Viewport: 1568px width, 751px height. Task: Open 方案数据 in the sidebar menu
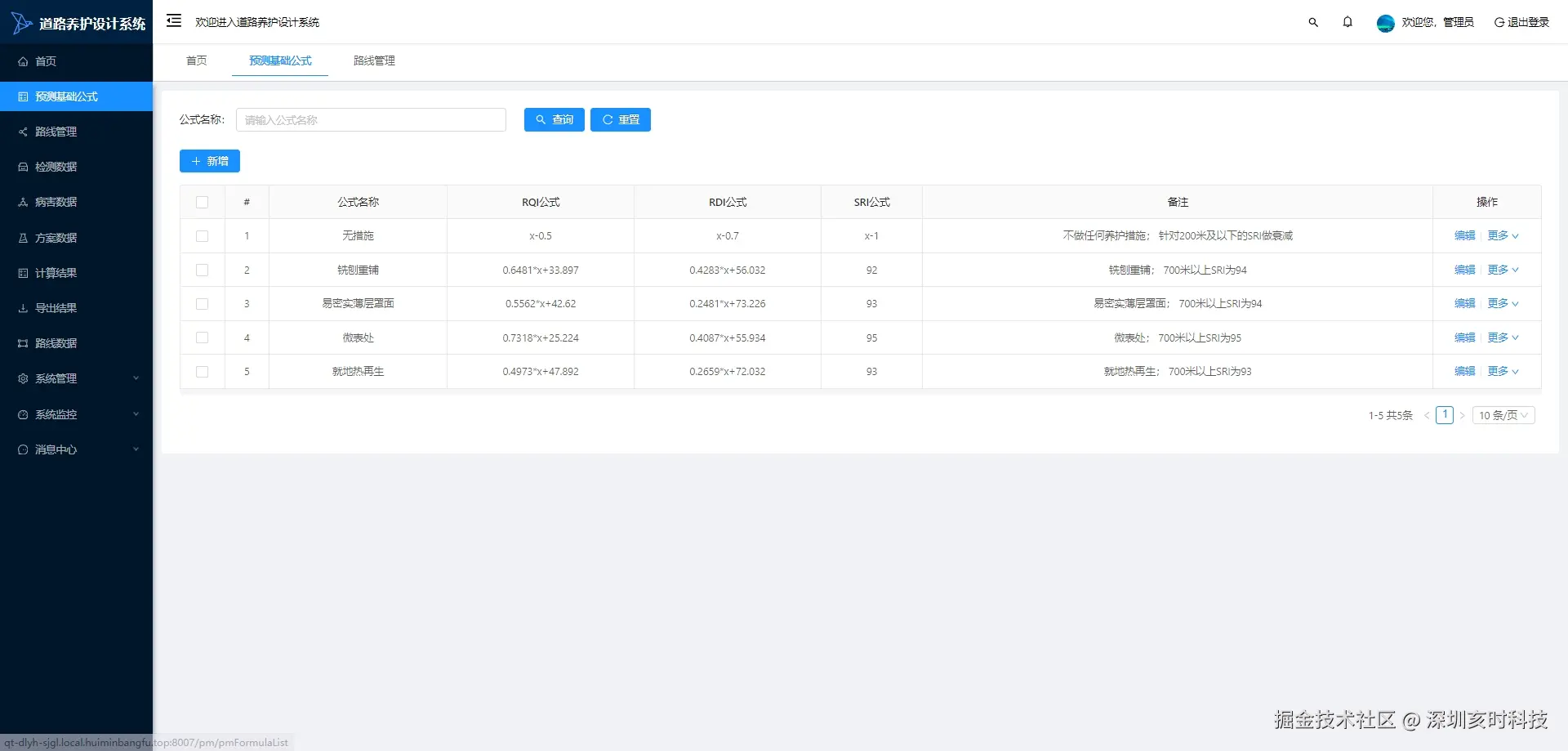[x=76, y=238]
